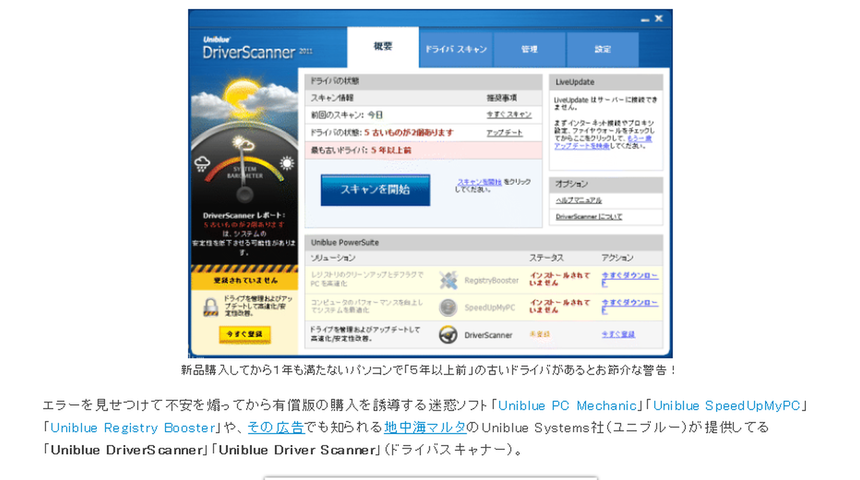Click the bright sun icon on the barometer
This screenshot has height=480, width=860.
(287, 163)
